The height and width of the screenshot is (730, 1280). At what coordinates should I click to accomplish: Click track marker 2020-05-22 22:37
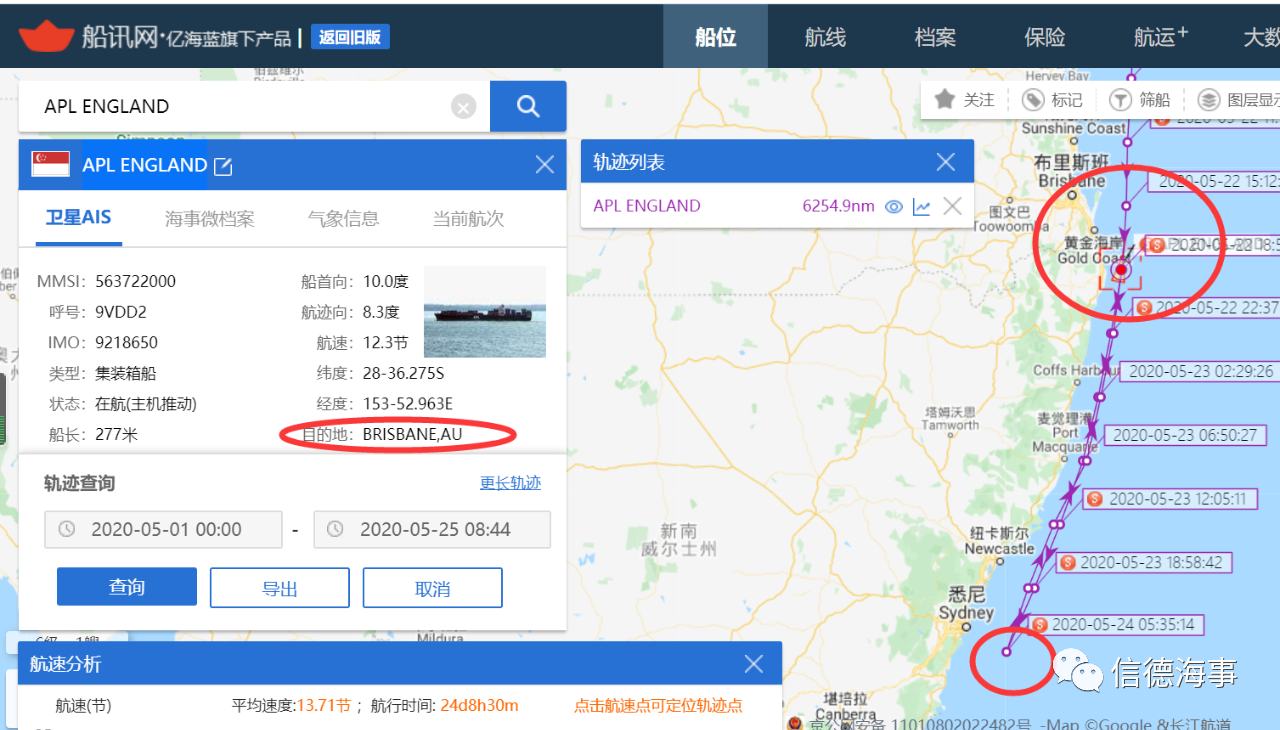[x=1208, y=308]
